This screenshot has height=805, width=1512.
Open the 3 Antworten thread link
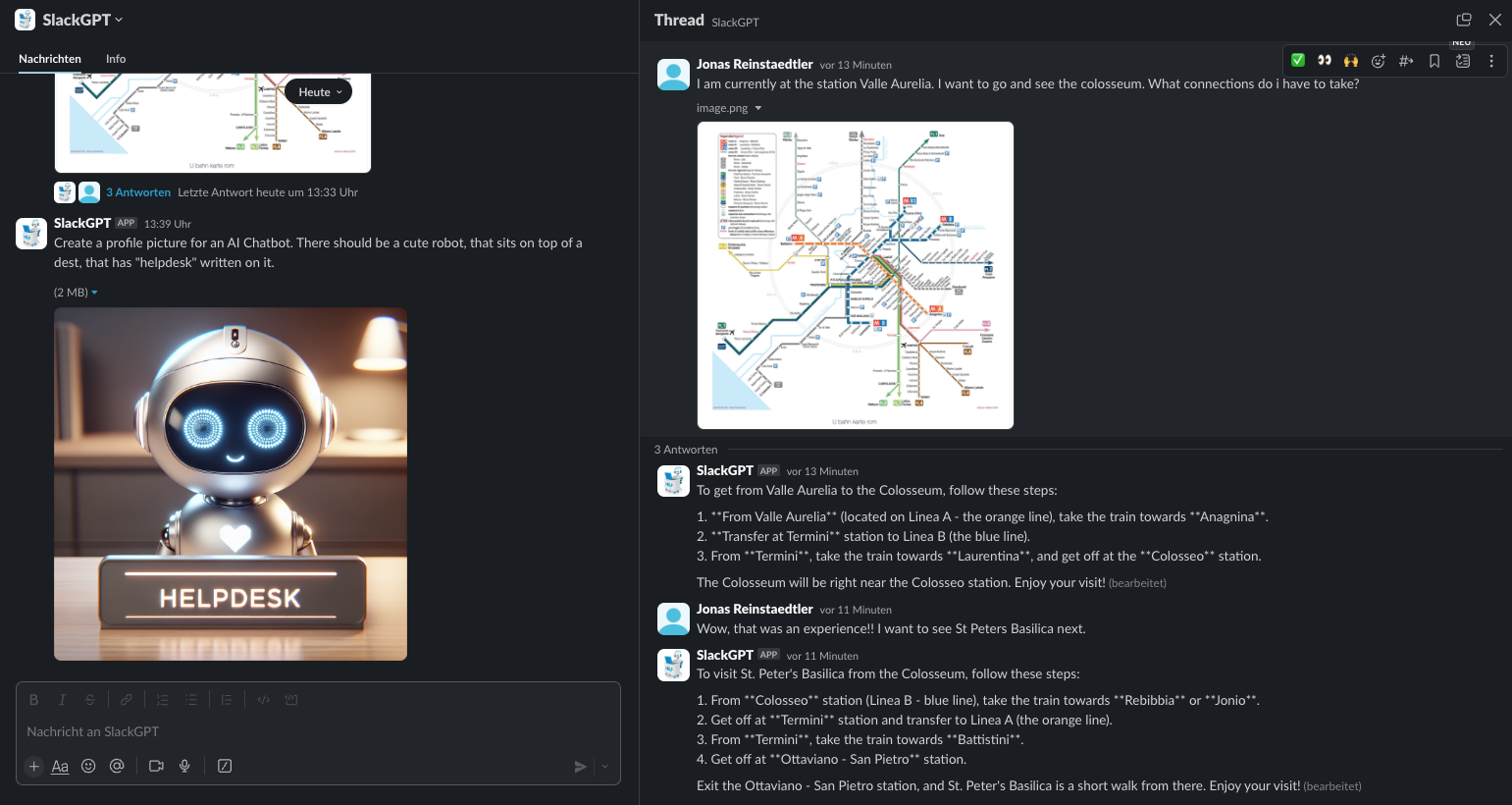pyautogui.click(x=138, y=192)
